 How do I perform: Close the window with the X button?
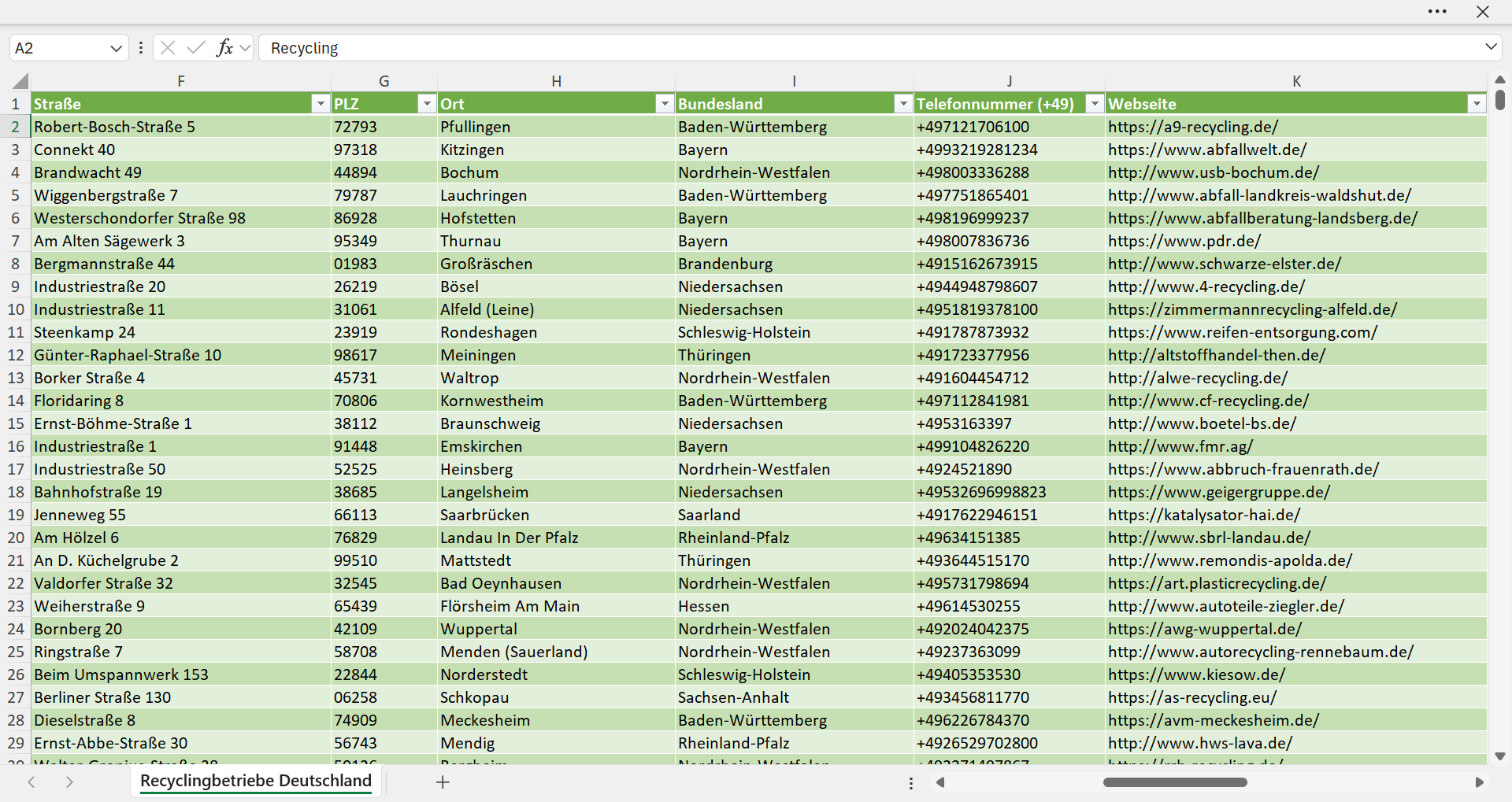pyautogui.click(x=1483, y=12)
